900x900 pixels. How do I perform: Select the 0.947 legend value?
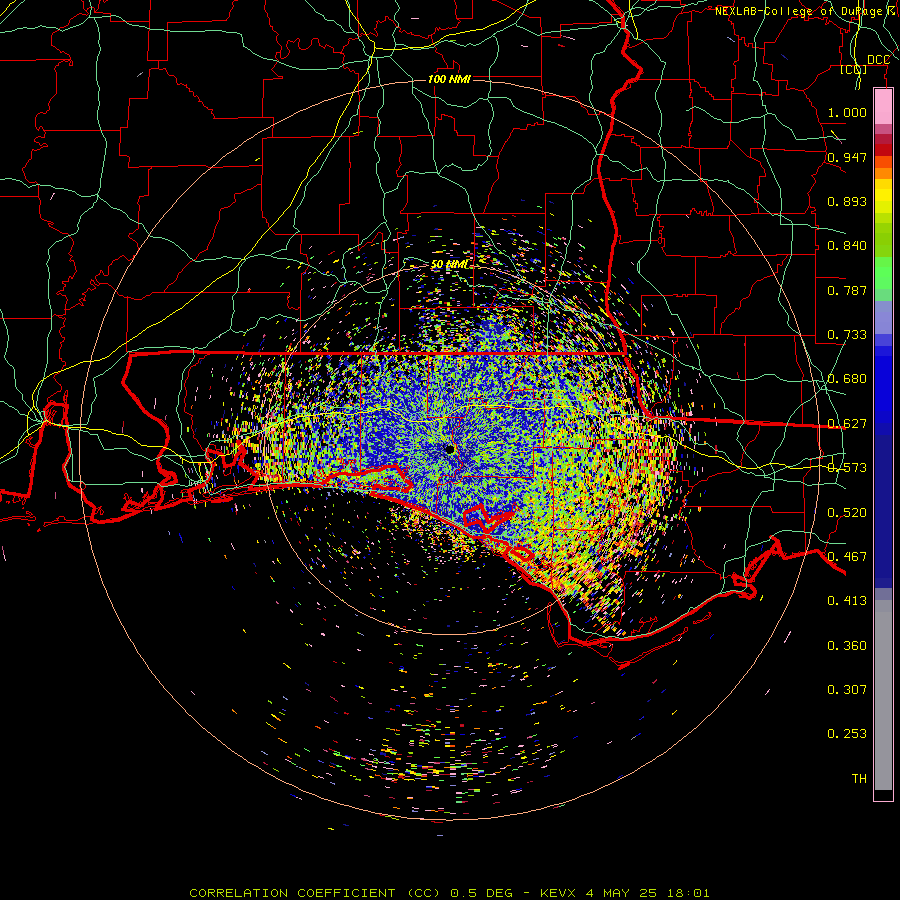pyautogui.click(x=847, y=157)
